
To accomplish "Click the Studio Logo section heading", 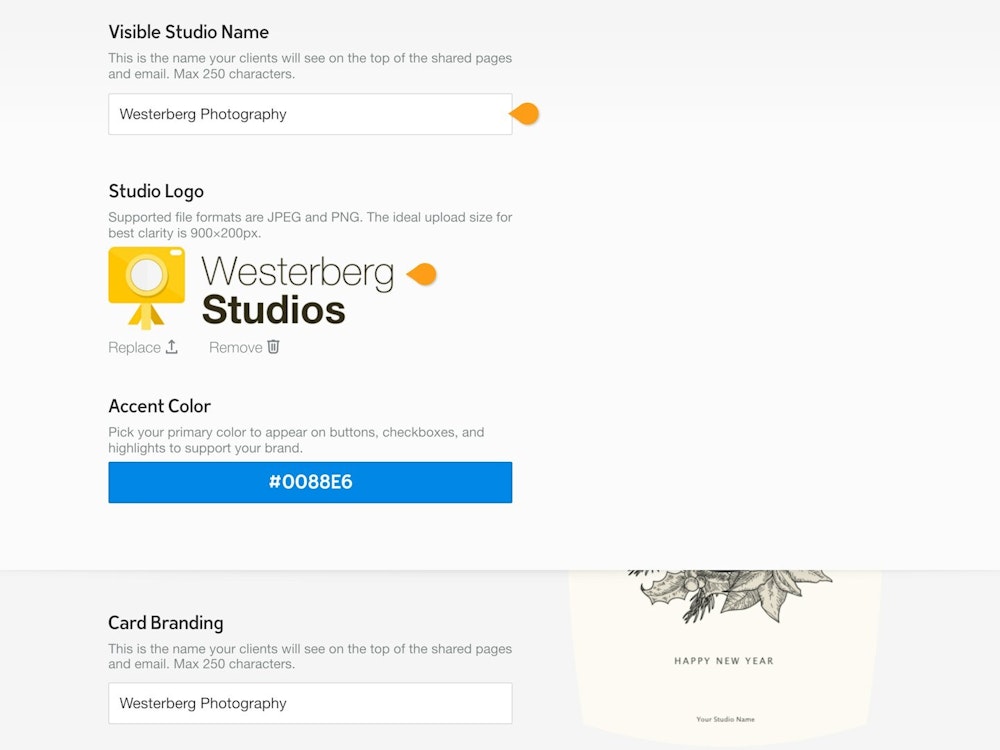I will 156,191.
